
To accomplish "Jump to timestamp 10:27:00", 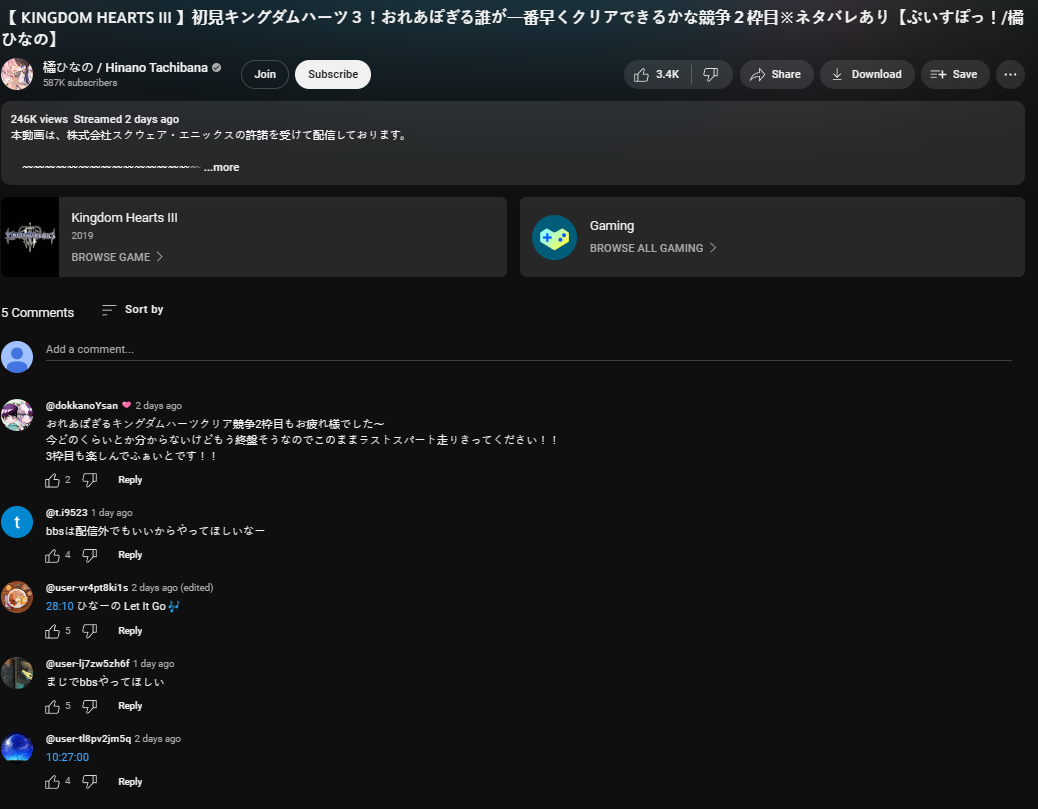I will [67, 757].
